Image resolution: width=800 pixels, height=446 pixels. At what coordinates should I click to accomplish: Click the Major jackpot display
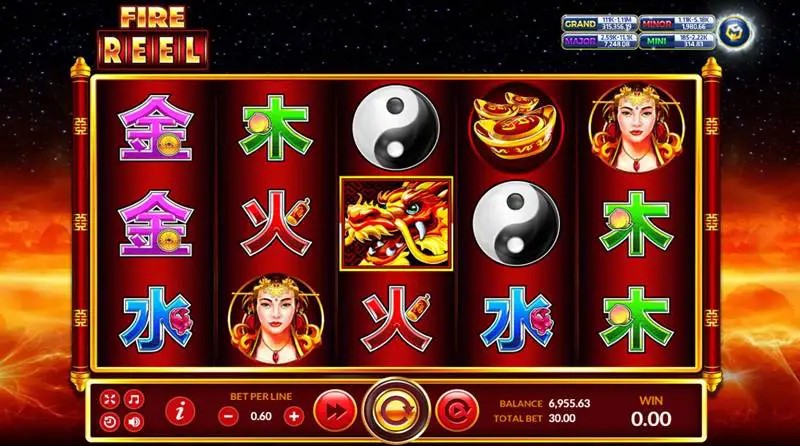coord(599,41)
